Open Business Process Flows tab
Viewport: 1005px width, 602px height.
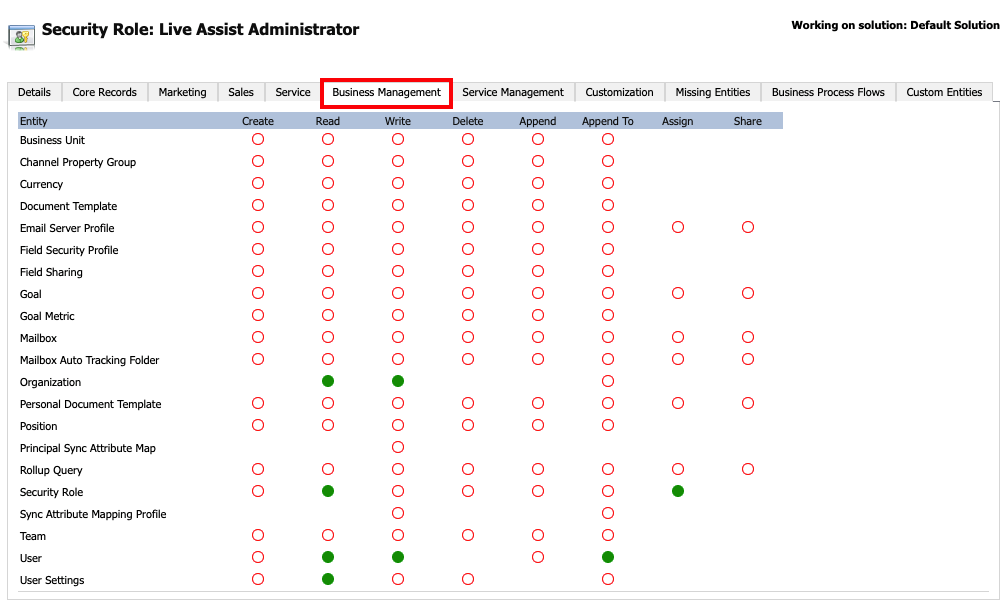pyautogui.click(x=828, y=92)
